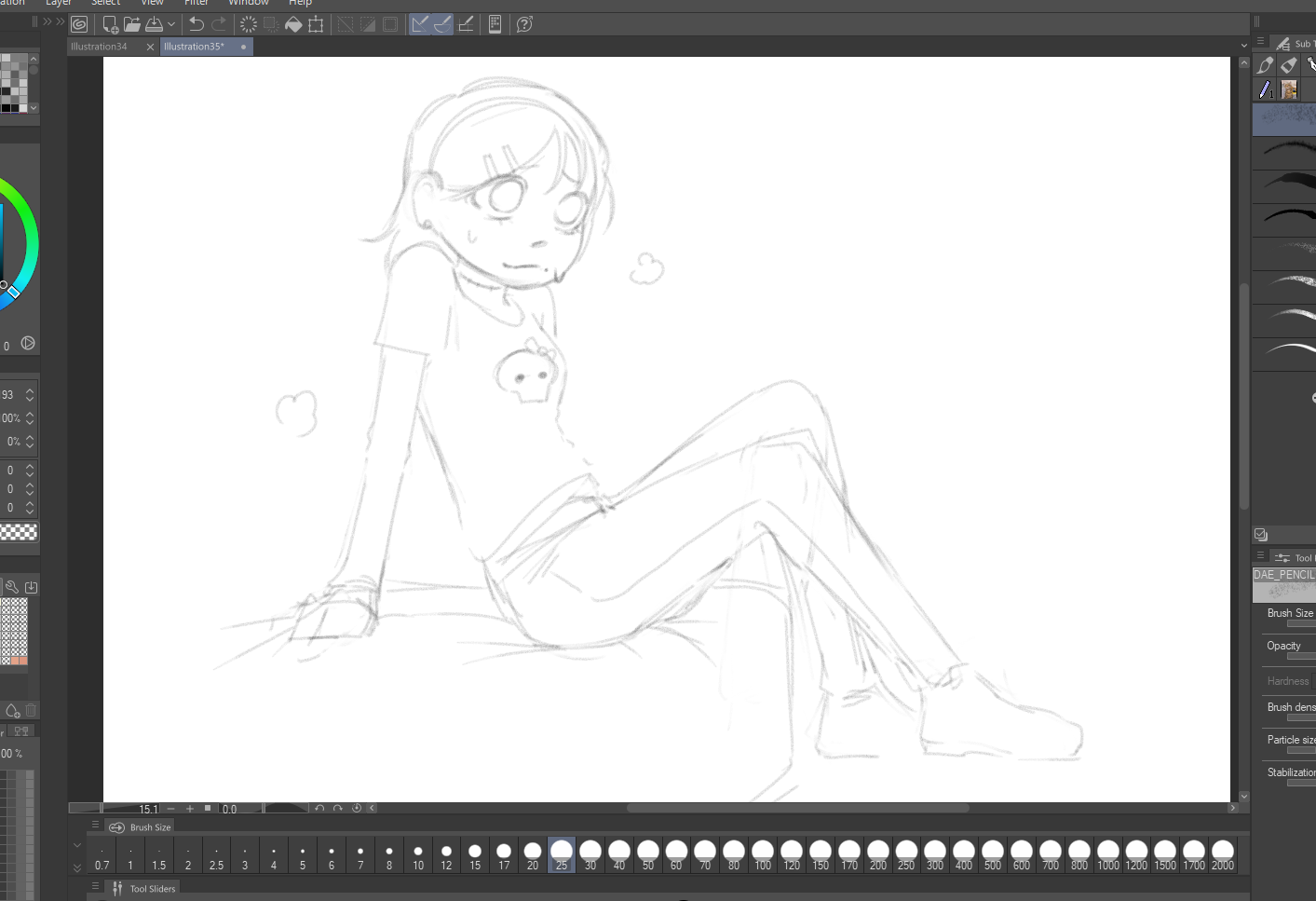
Task: Open the Sub Tool palette menu
Action: pyautogui.click(x=1260, y=42)
